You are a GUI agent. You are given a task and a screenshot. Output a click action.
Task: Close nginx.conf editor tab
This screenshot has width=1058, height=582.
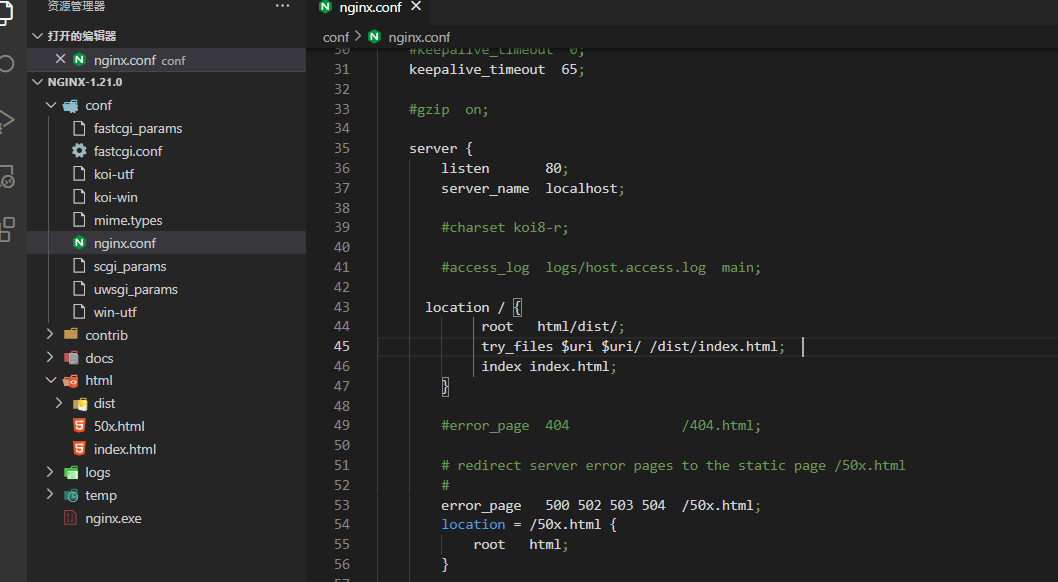(416, 6)
